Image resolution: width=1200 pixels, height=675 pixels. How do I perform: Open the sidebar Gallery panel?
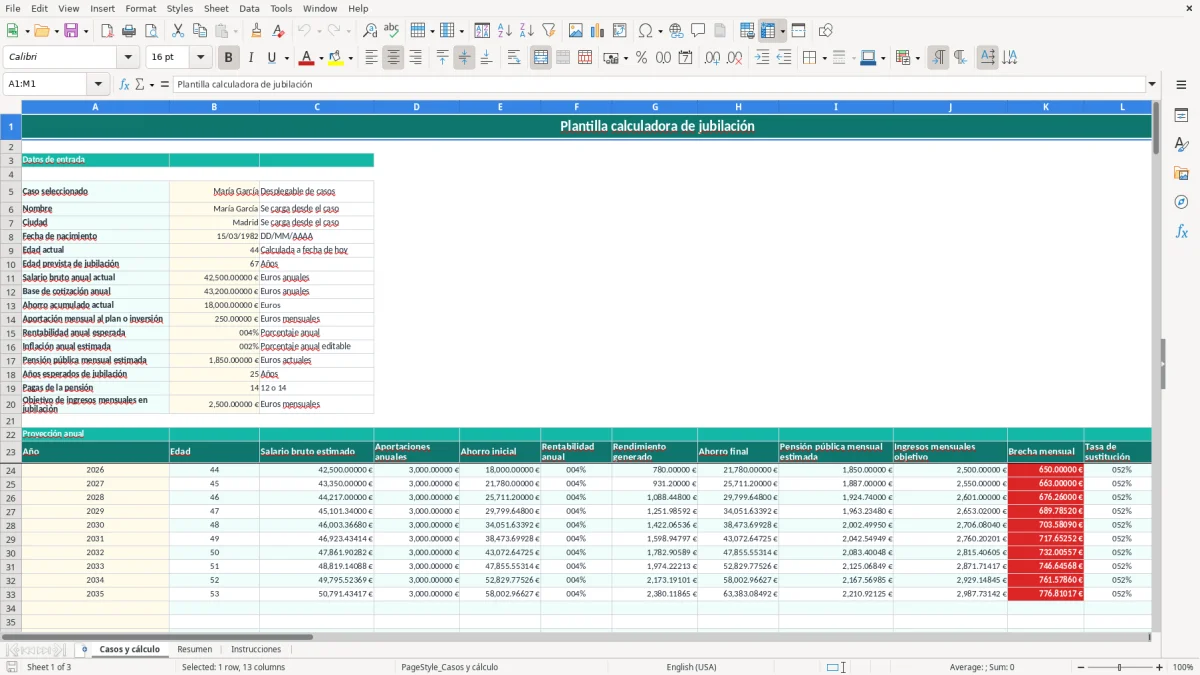(1181, 173)
